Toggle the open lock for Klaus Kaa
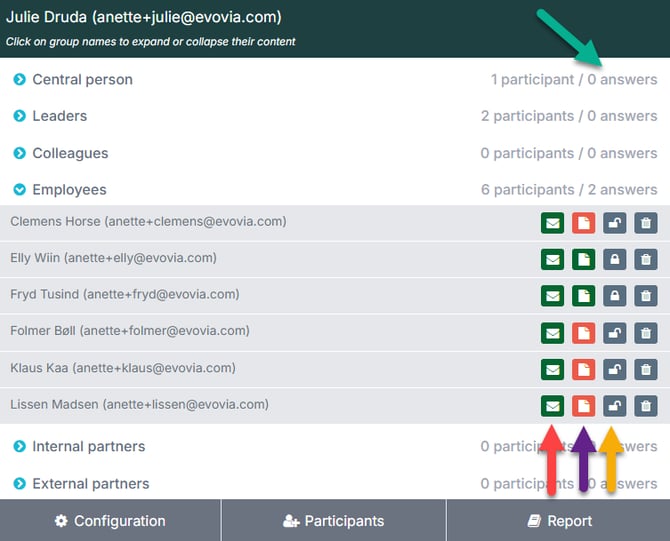The width and height of the screenshot is (670, 541). 615,370
